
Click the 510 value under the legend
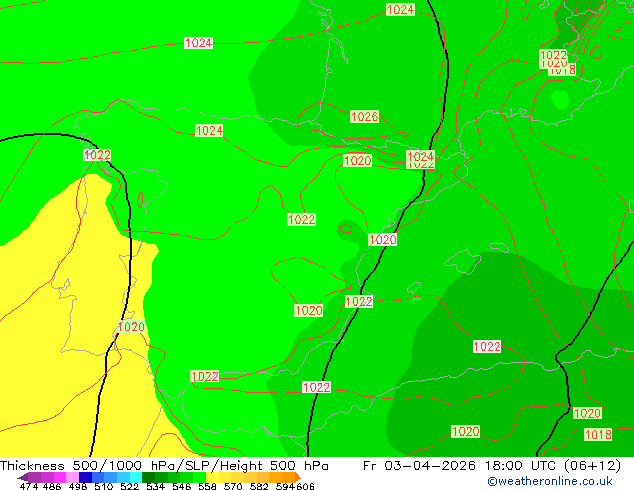104,486
